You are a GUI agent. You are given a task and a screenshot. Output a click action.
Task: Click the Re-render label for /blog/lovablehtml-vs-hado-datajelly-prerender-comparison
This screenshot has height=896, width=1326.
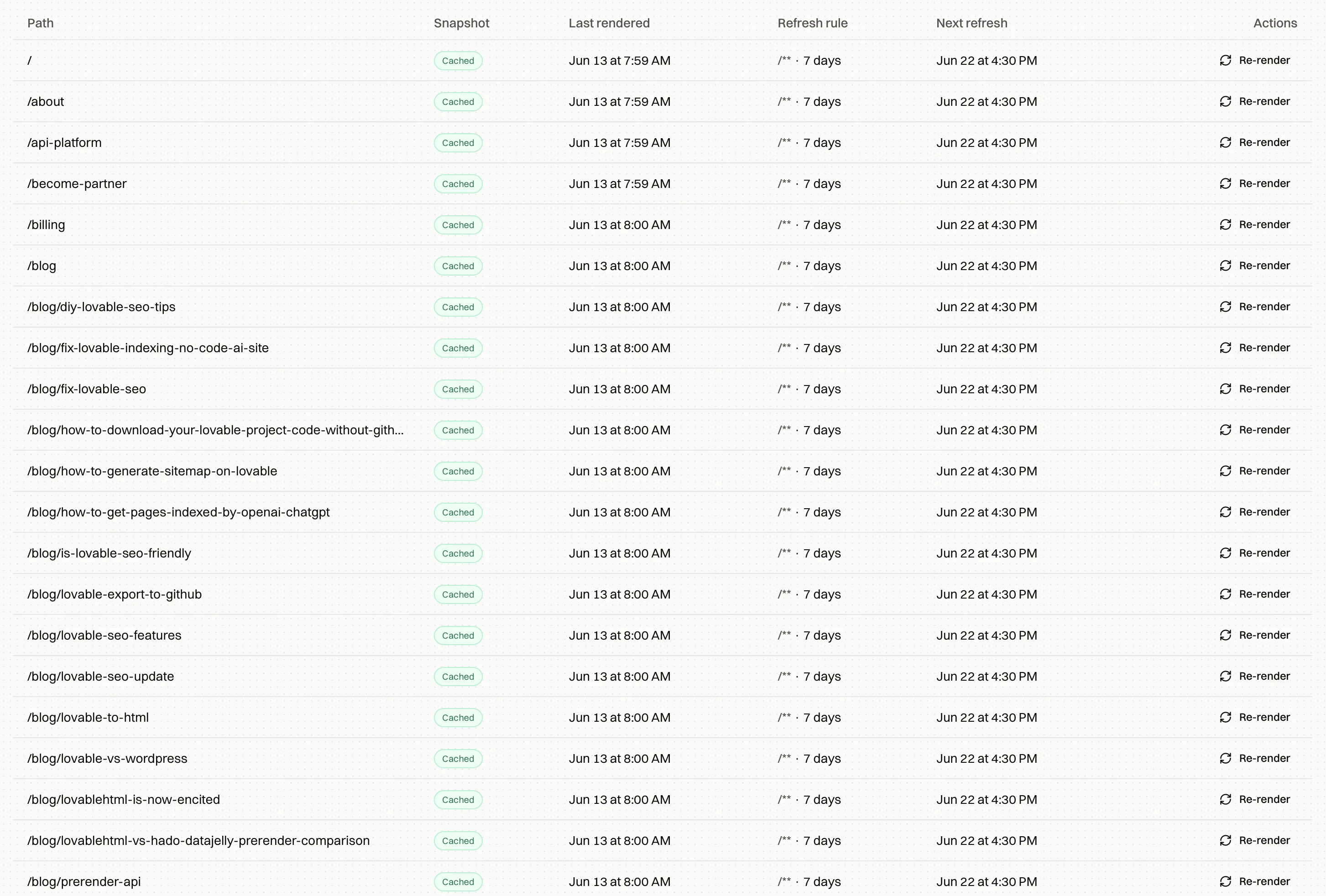coord(1264,841)
